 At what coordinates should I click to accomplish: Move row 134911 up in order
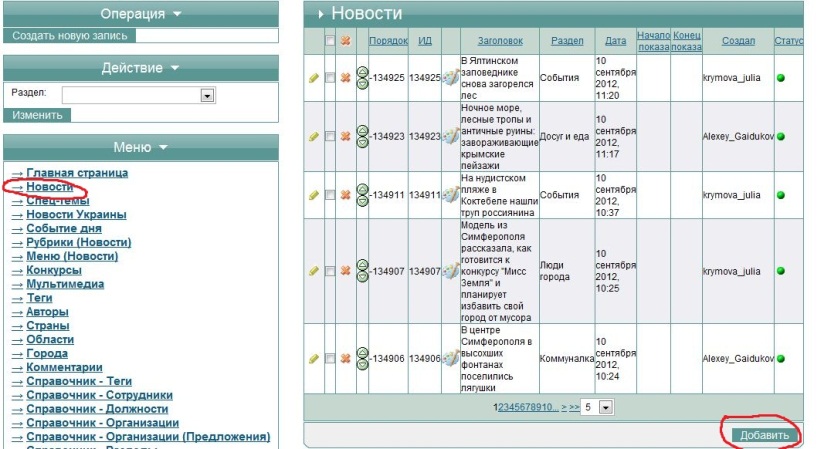pyautogui.click(x=363, y=189)
